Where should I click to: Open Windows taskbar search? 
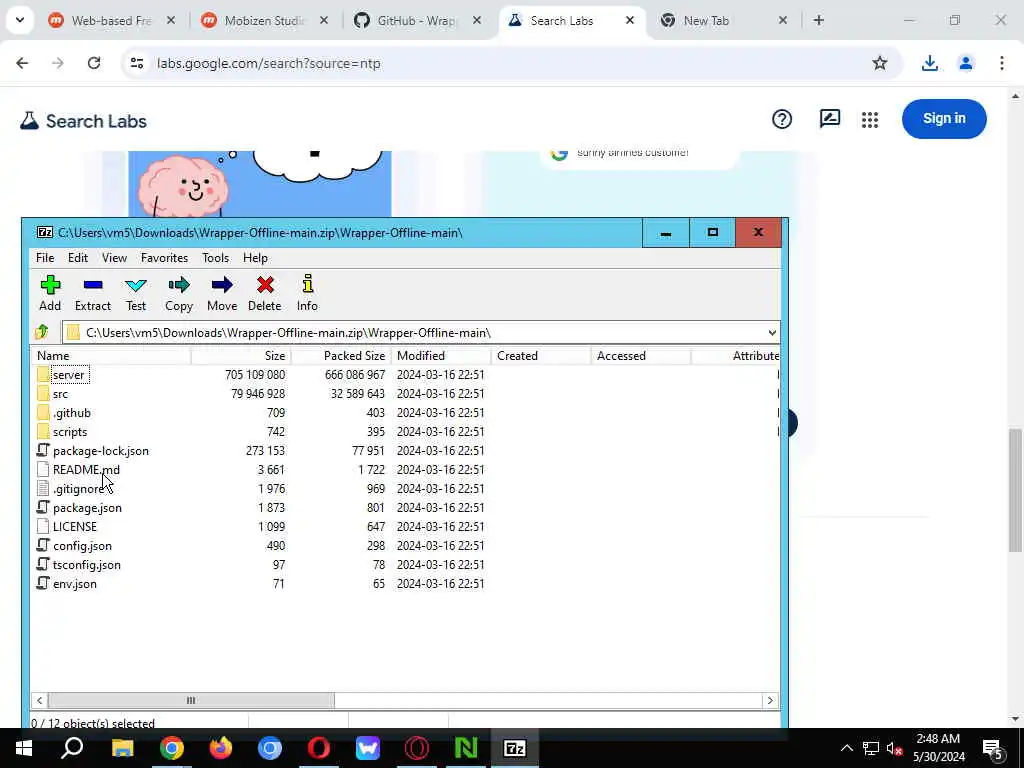click(x=72, y=748)
